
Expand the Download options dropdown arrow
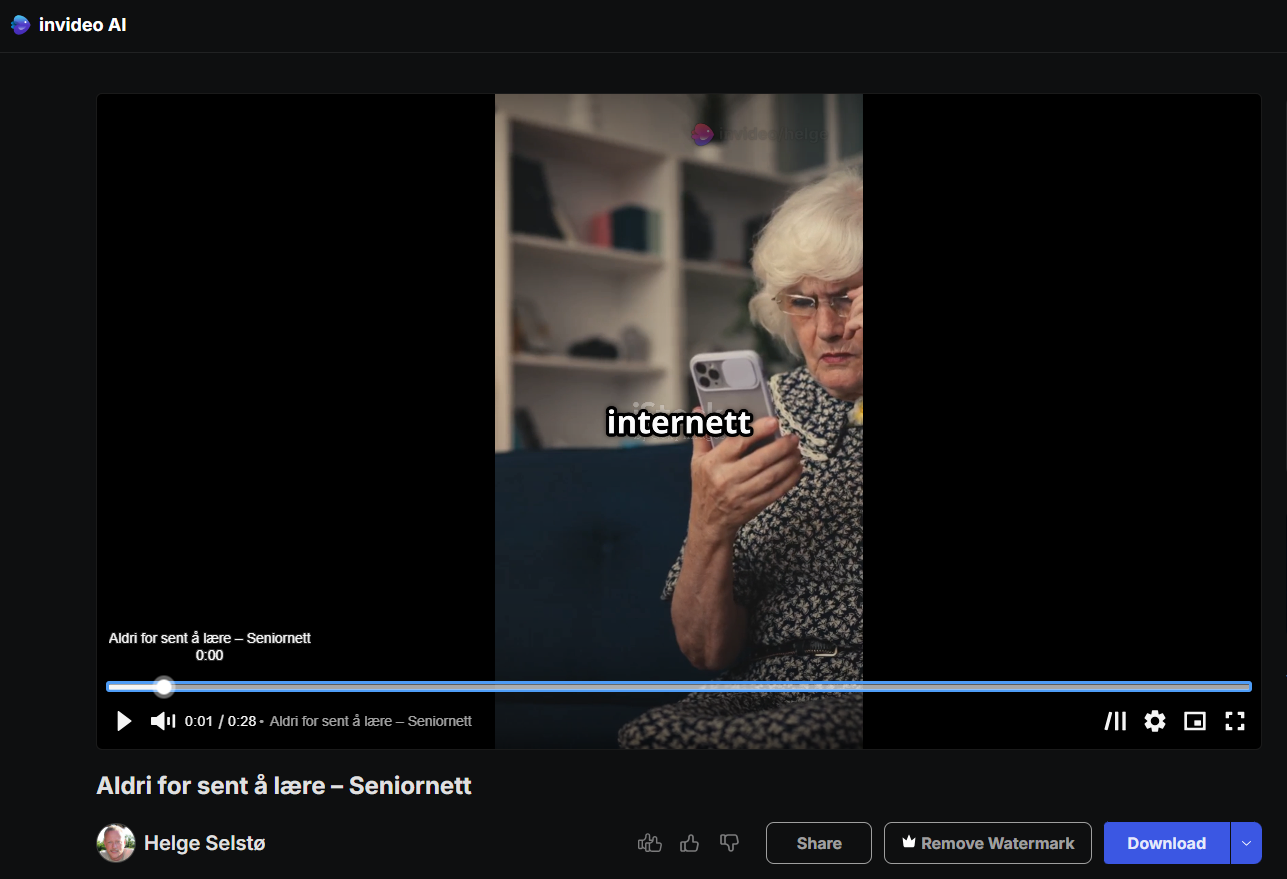click(1246, 843)
